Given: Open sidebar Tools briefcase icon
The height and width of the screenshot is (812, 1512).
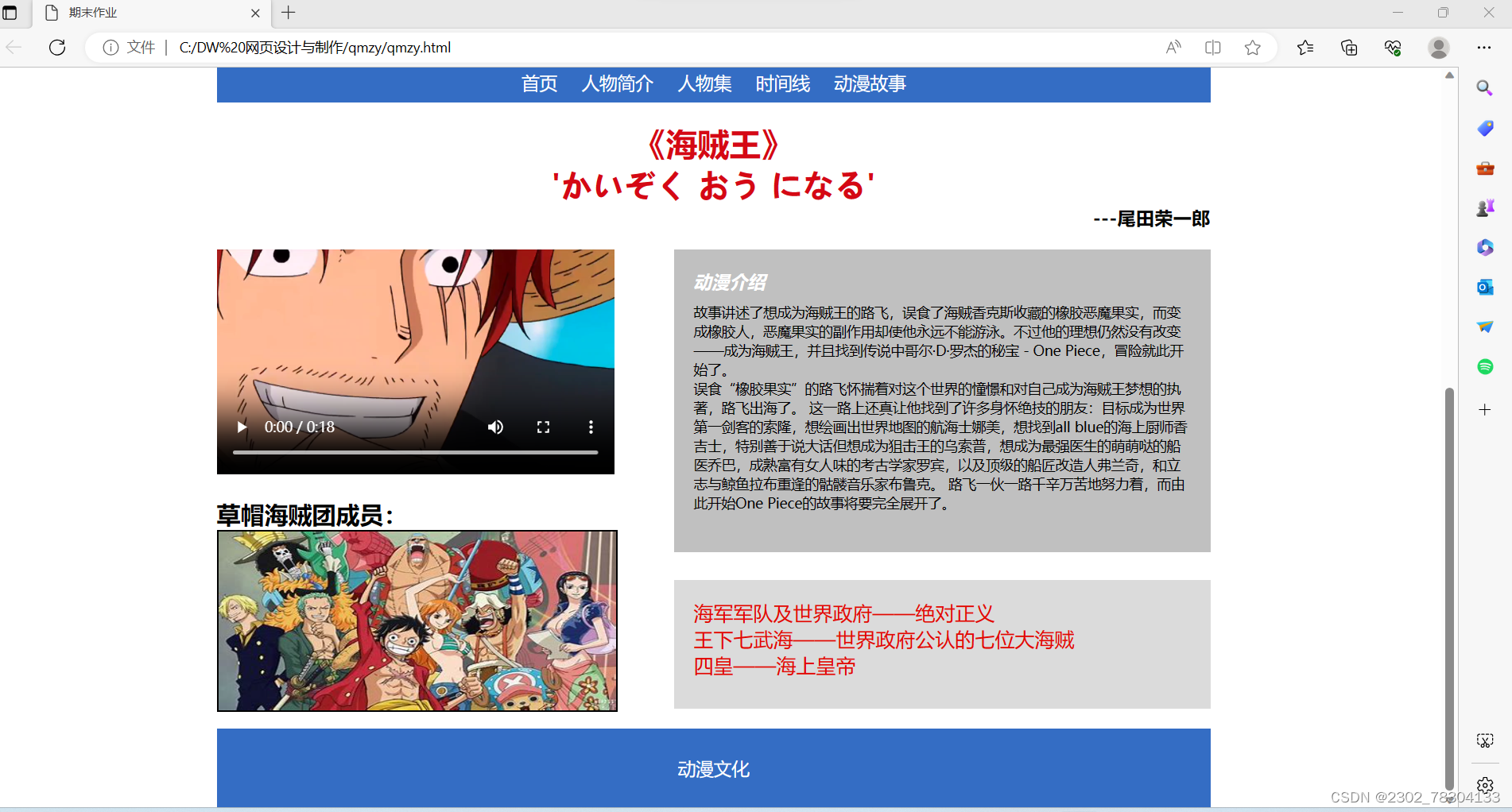Looking at the screenshot, I should 1485,168.
